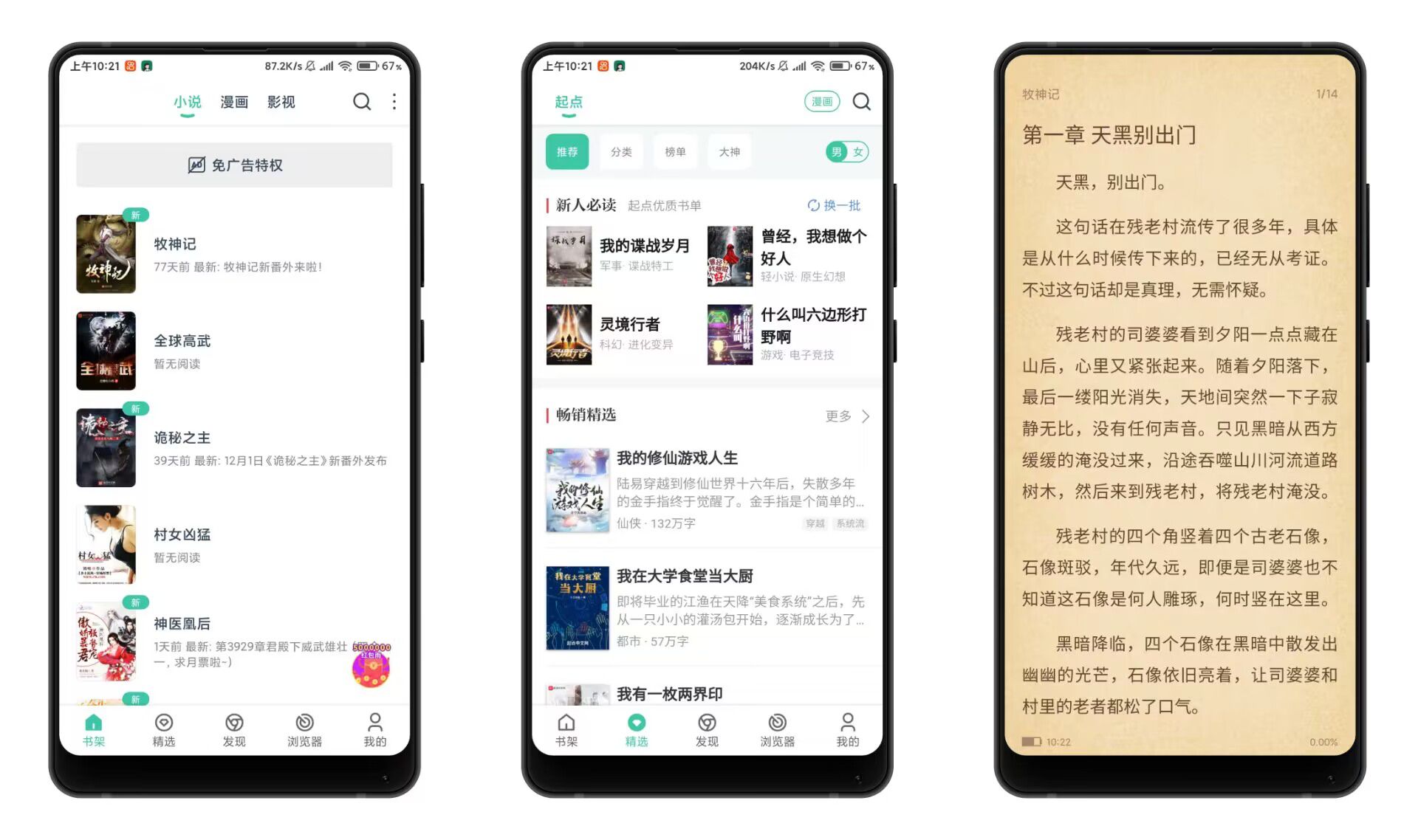
Task: Toggle 女 (Female) content filter
Action: click(857, 152)
